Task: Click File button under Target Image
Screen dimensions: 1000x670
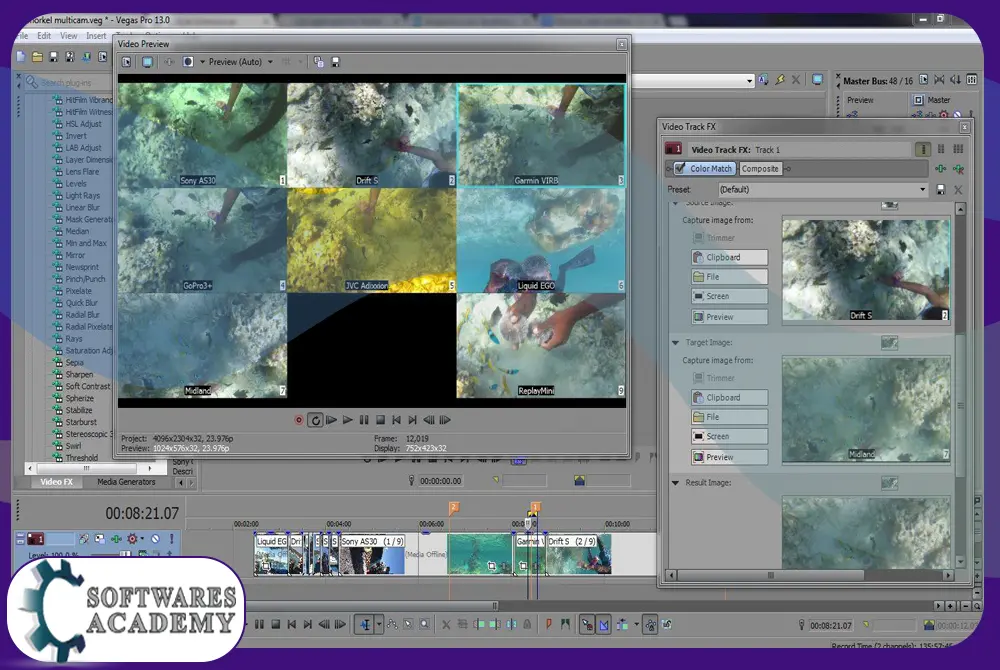Action: point(730,417)
